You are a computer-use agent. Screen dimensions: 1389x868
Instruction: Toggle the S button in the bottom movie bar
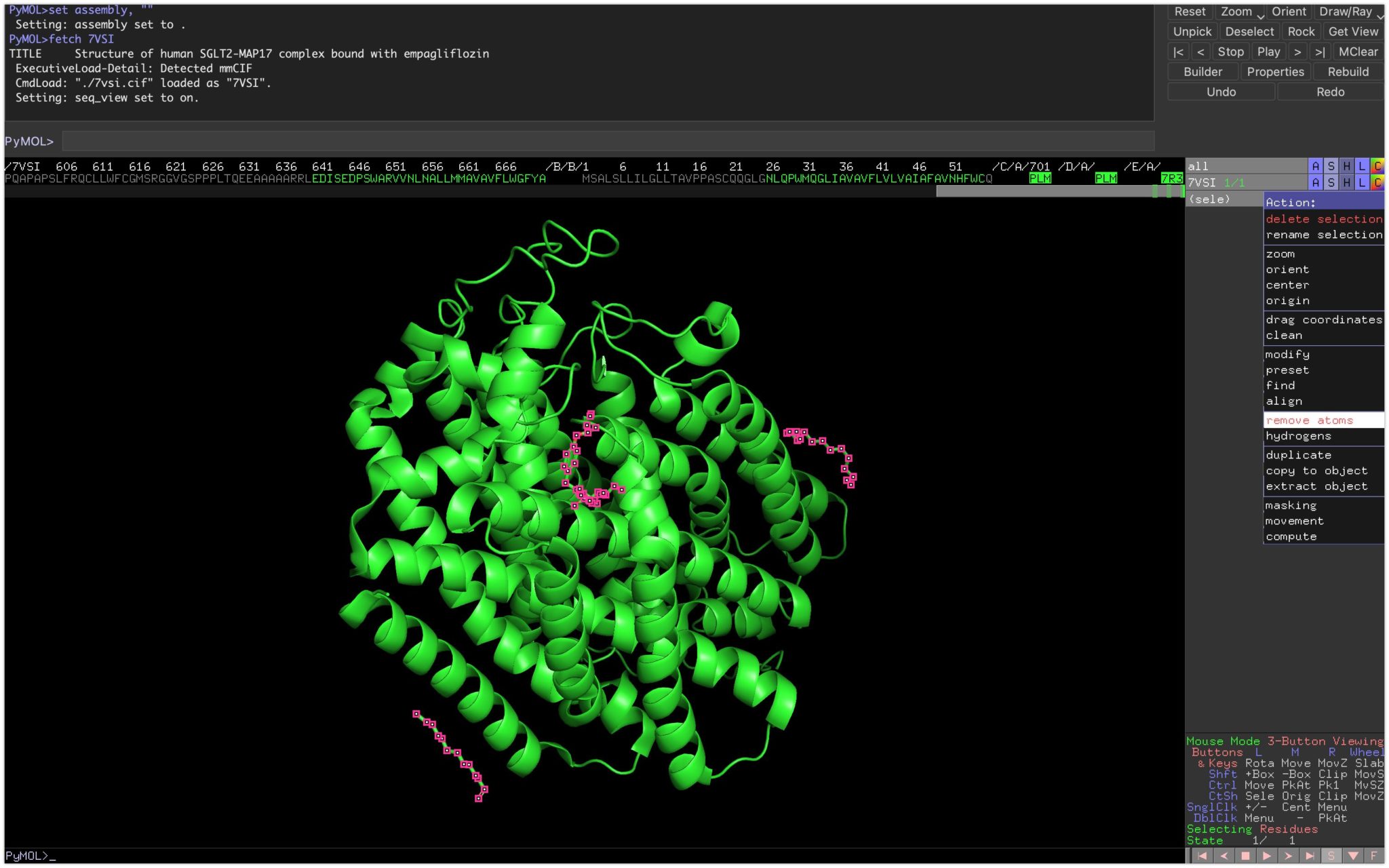click(x=1331, y=856)
